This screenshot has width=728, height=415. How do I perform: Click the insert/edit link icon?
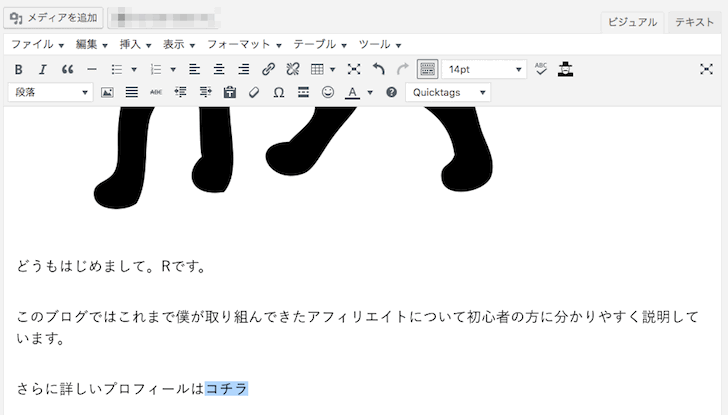268,69
